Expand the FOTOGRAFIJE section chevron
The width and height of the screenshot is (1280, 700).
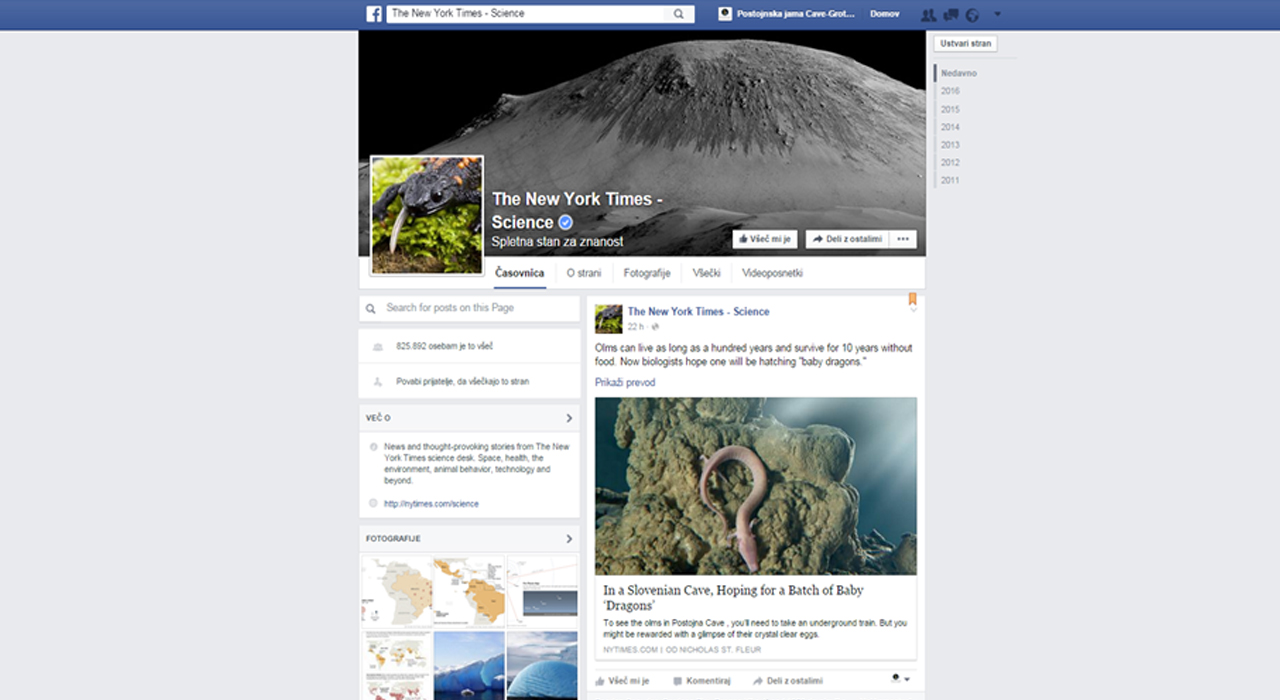pyautogui.click(x=569, y=539)
